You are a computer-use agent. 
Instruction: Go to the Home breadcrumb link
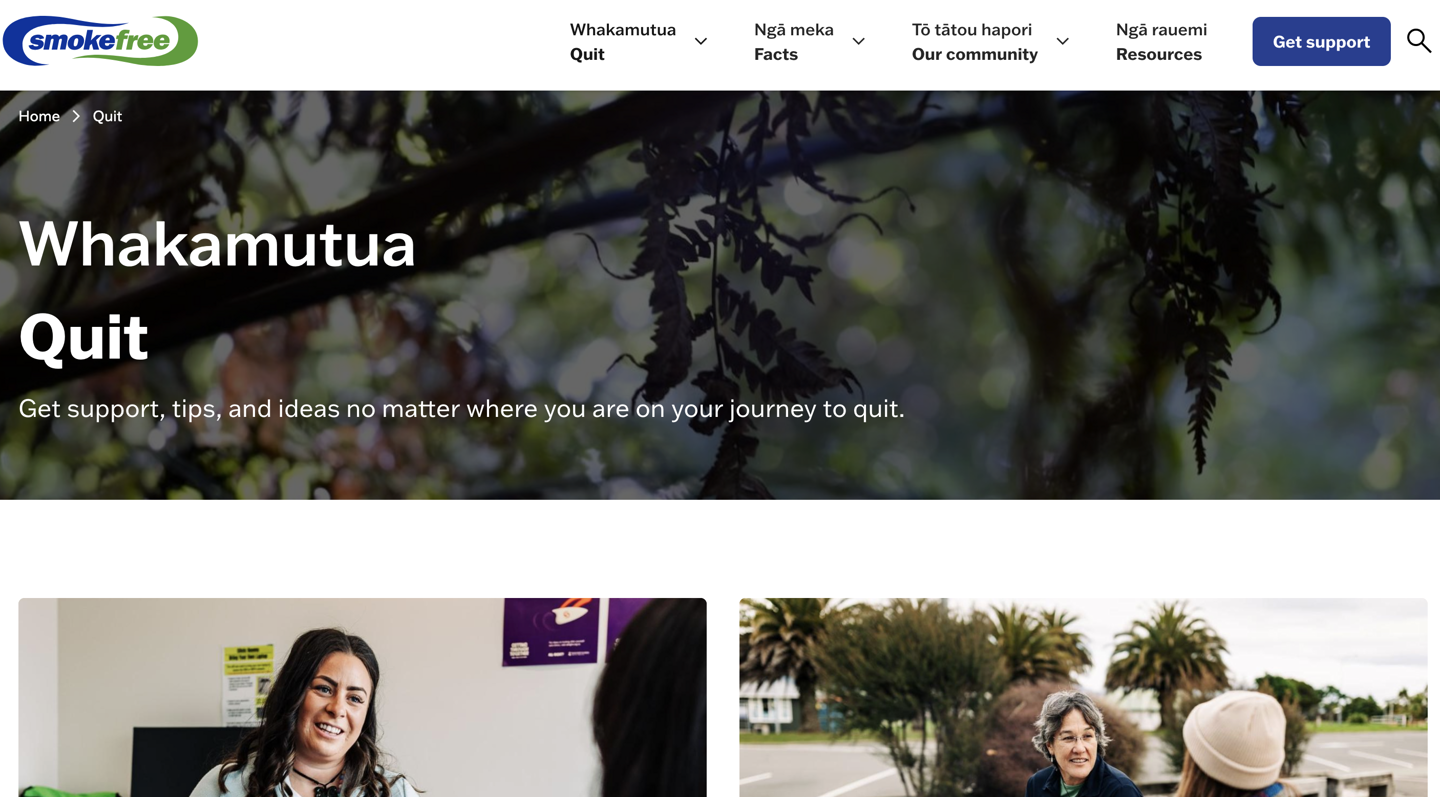[x=39, y=116]
